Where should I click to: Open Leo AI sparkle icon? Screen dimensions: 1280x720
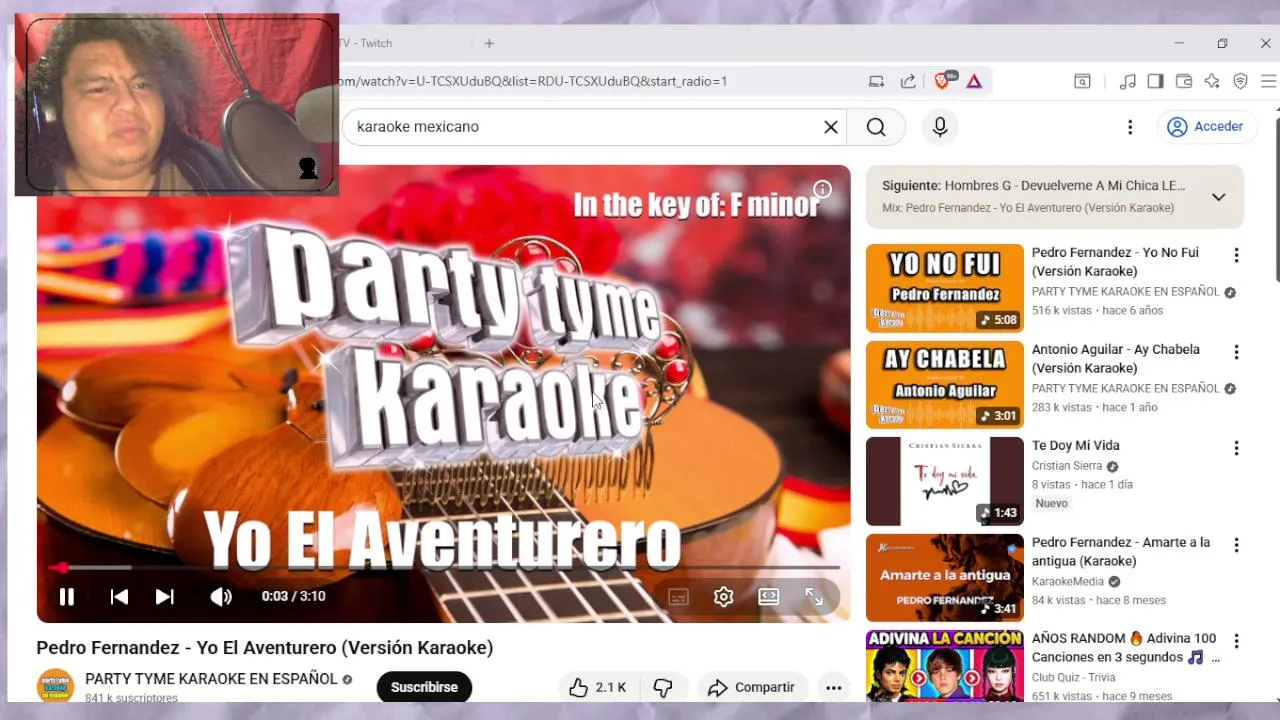(x=1212, y=81)
